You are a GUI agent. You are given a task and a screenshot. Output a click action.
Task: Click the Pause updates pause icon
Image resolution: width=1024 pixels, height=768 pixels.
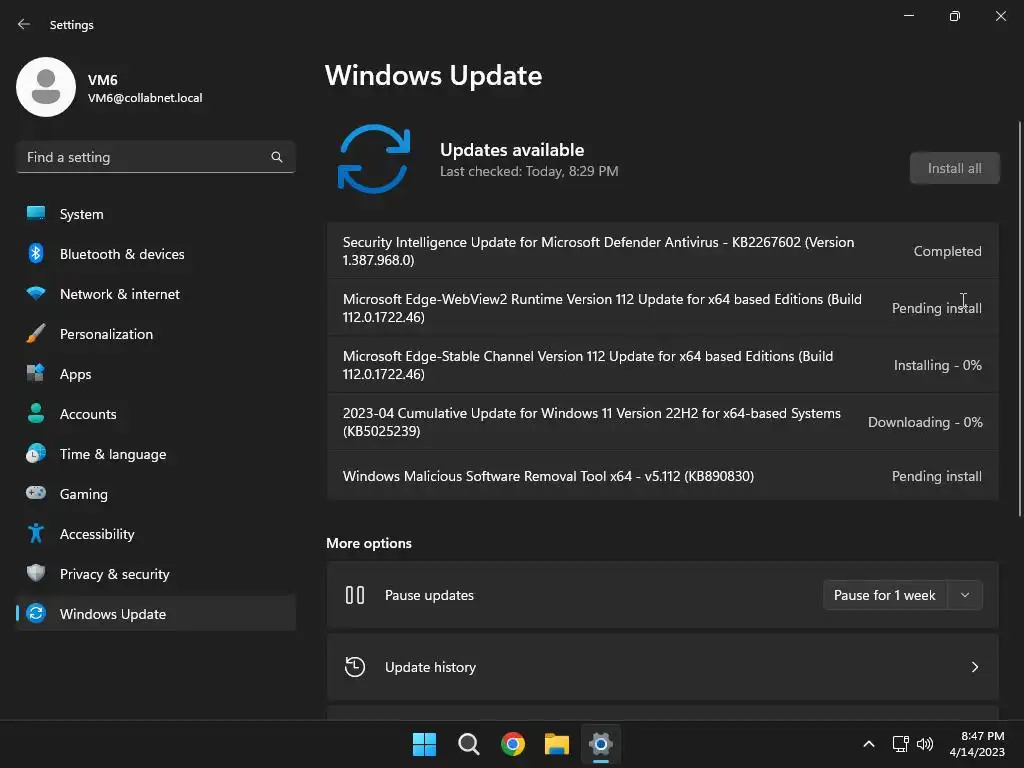tap(355, 595)
